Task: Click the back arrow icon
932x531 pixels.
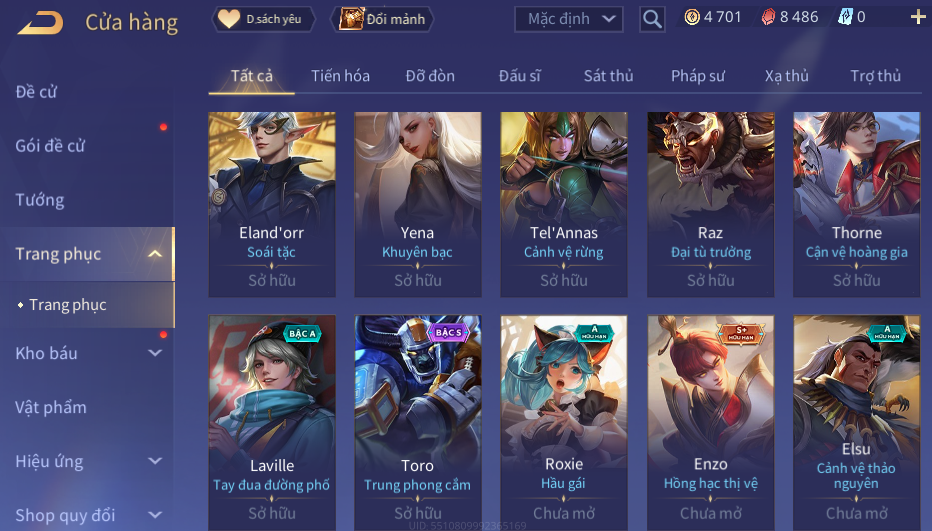Action: pyautogui.click(x=40, y=23)
